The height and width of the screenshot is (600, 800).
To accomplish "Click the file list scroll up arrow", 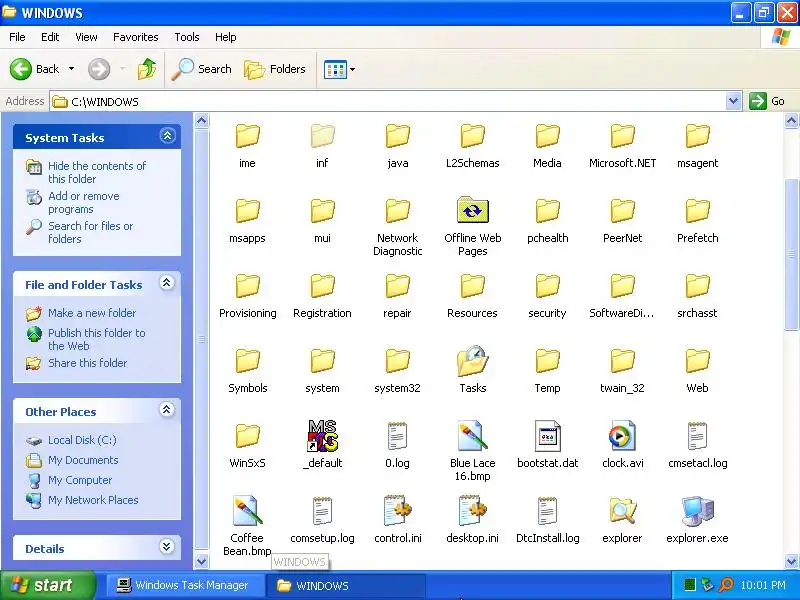I will 791,120.
